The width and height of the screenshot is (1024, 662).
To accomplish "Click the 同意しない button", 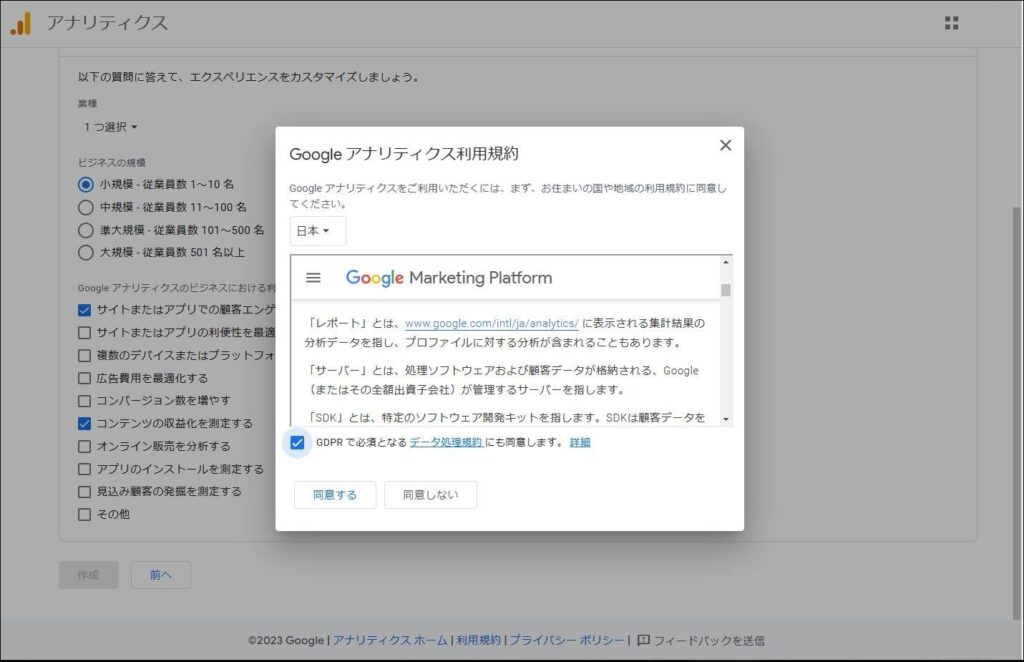I will coord(430,495).
